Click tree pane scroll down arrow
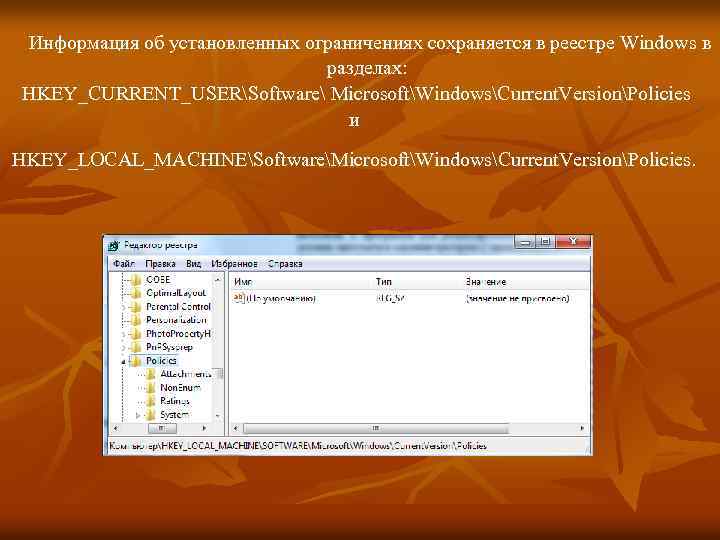Screen dimensions: 720x540 (x=218, y=416)
